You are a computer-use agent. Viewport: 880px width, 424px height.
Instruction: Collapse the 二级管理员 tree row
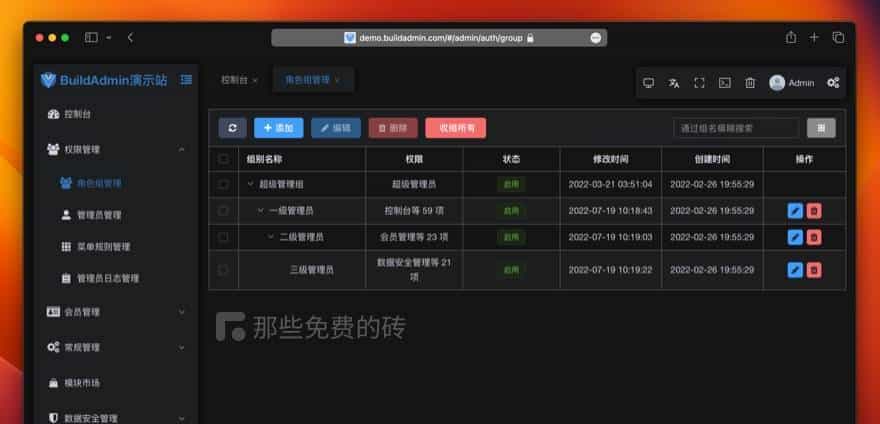[x=271, y=237]
